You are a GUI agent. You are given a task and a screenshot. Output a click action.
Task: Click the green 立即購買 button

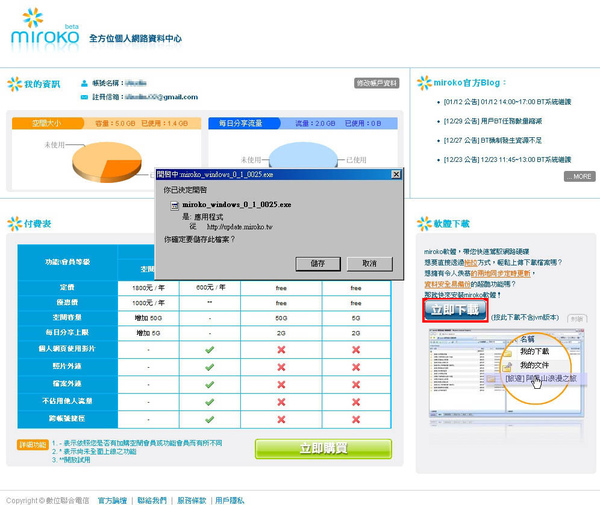coord(323,448)
